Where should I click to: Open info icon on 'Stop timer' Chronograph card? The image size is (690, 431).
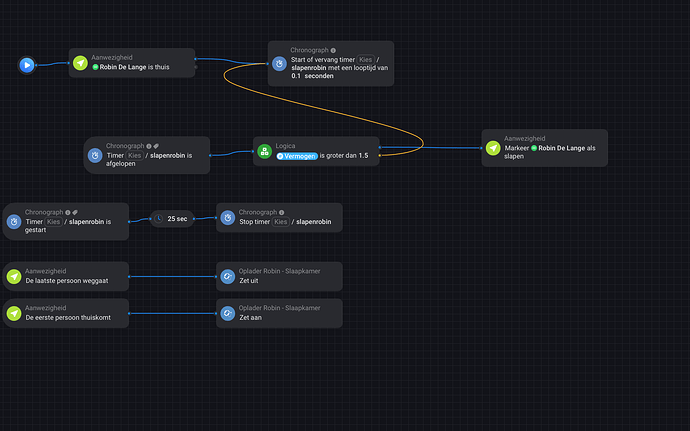(281, 212)
